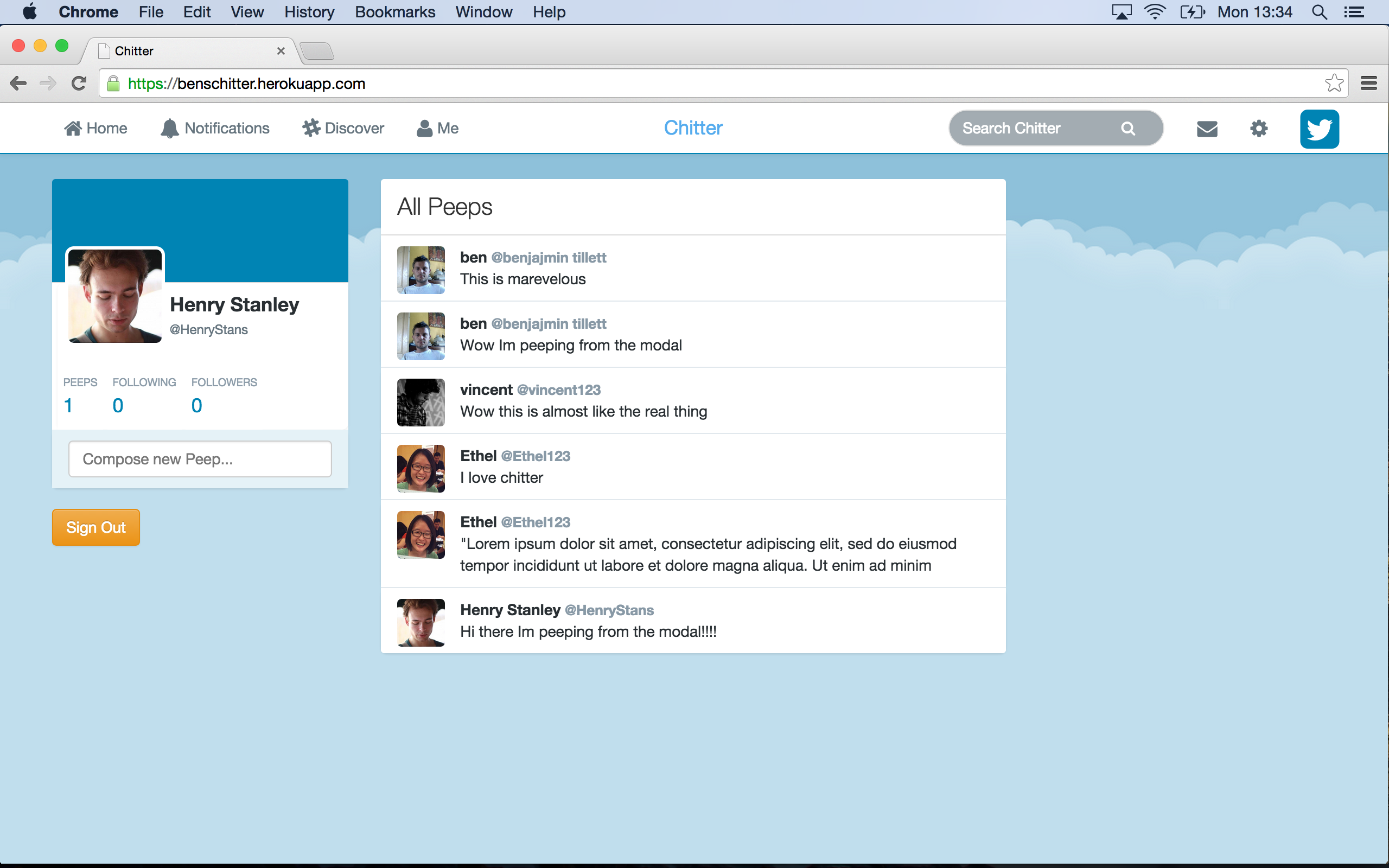Click the Twitter bird icon
This screenshot has width=1389, height=868.
click(x=1320, y=128)
